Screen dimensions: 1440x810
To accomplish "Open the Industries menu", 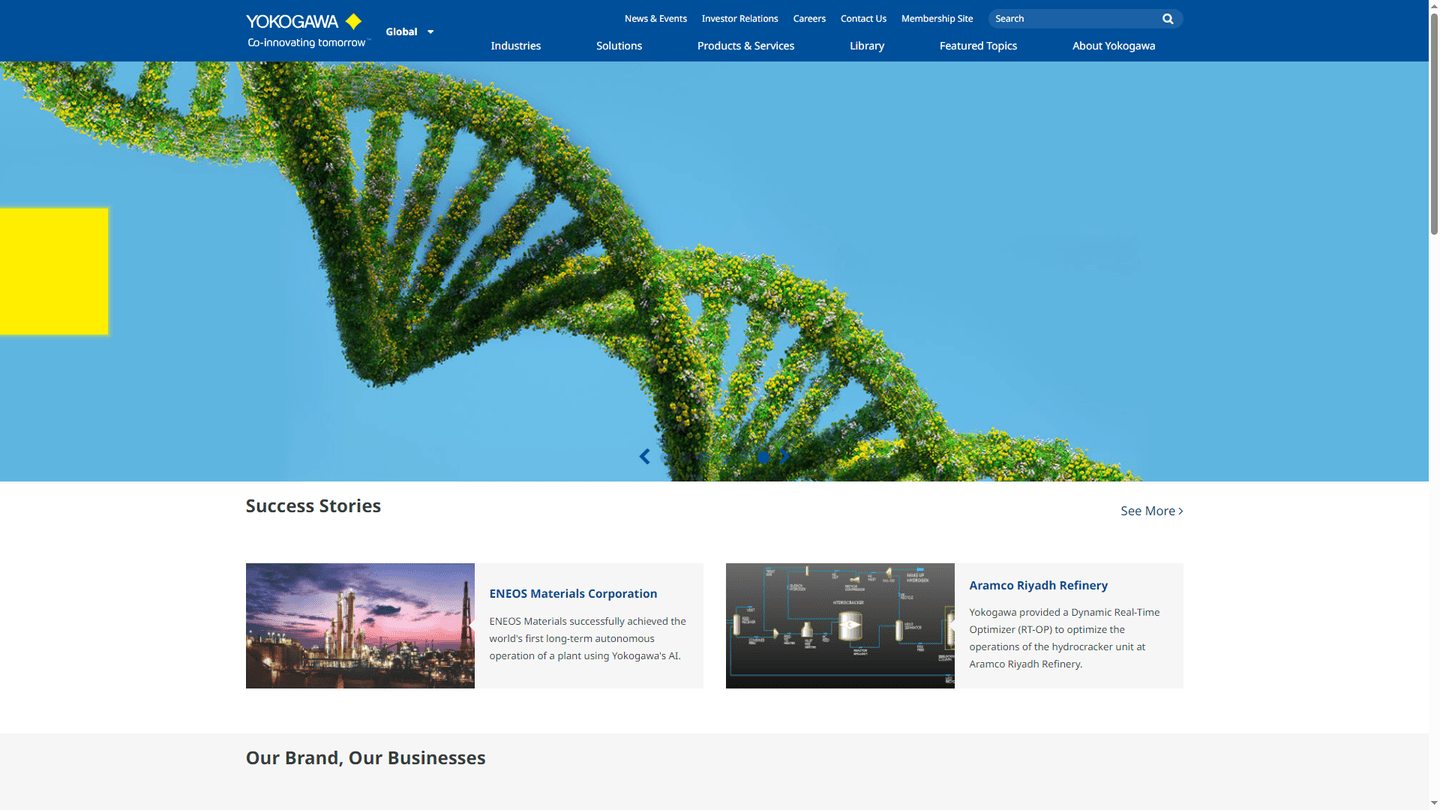I will (516, 46).
